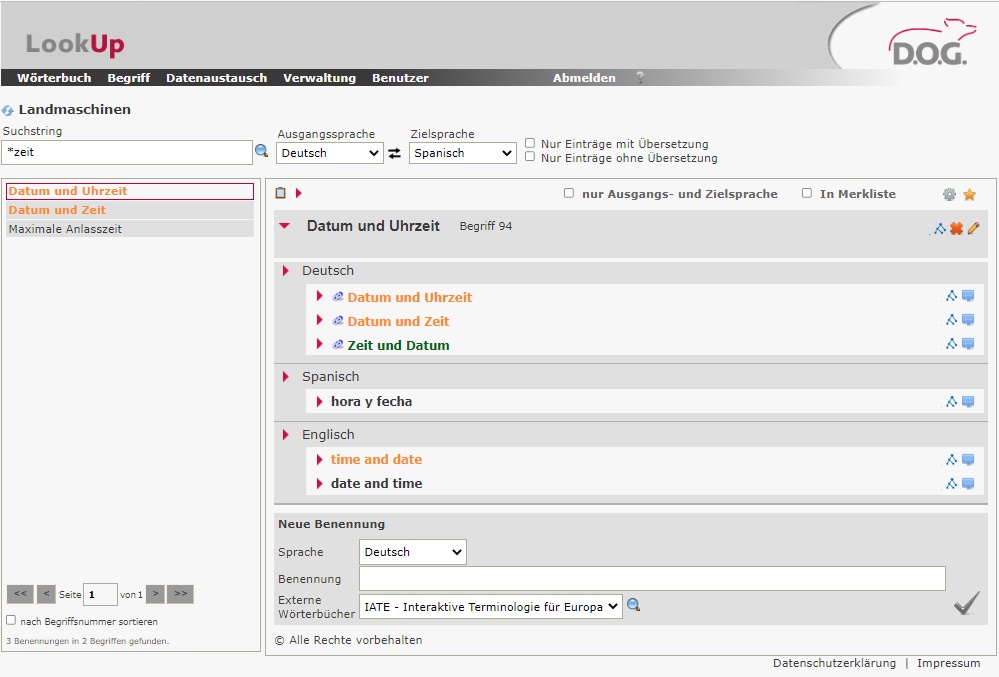Edit concept using the pencil icon
999x677 pixels.
(973, 228)
